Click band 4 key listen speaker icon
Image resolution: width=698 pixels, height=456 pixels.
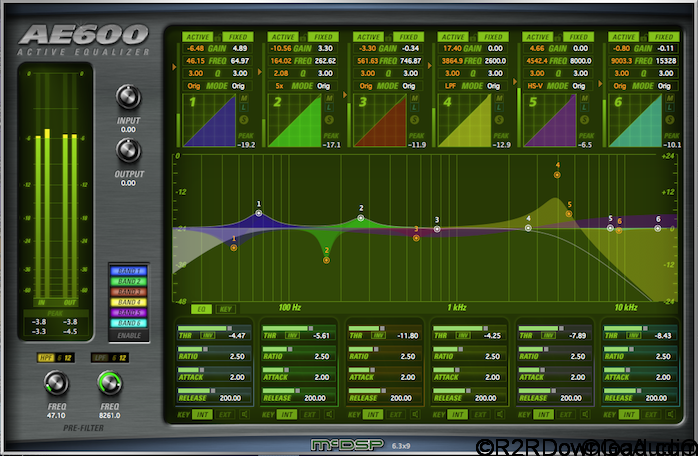point(500,415)
